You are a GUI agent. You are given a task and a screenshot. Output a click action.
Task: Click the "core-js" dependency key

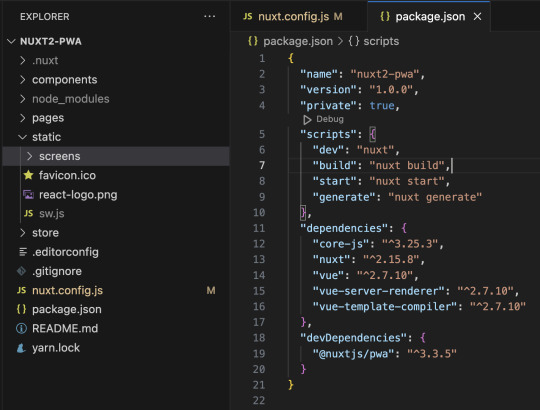coord(341,244)
